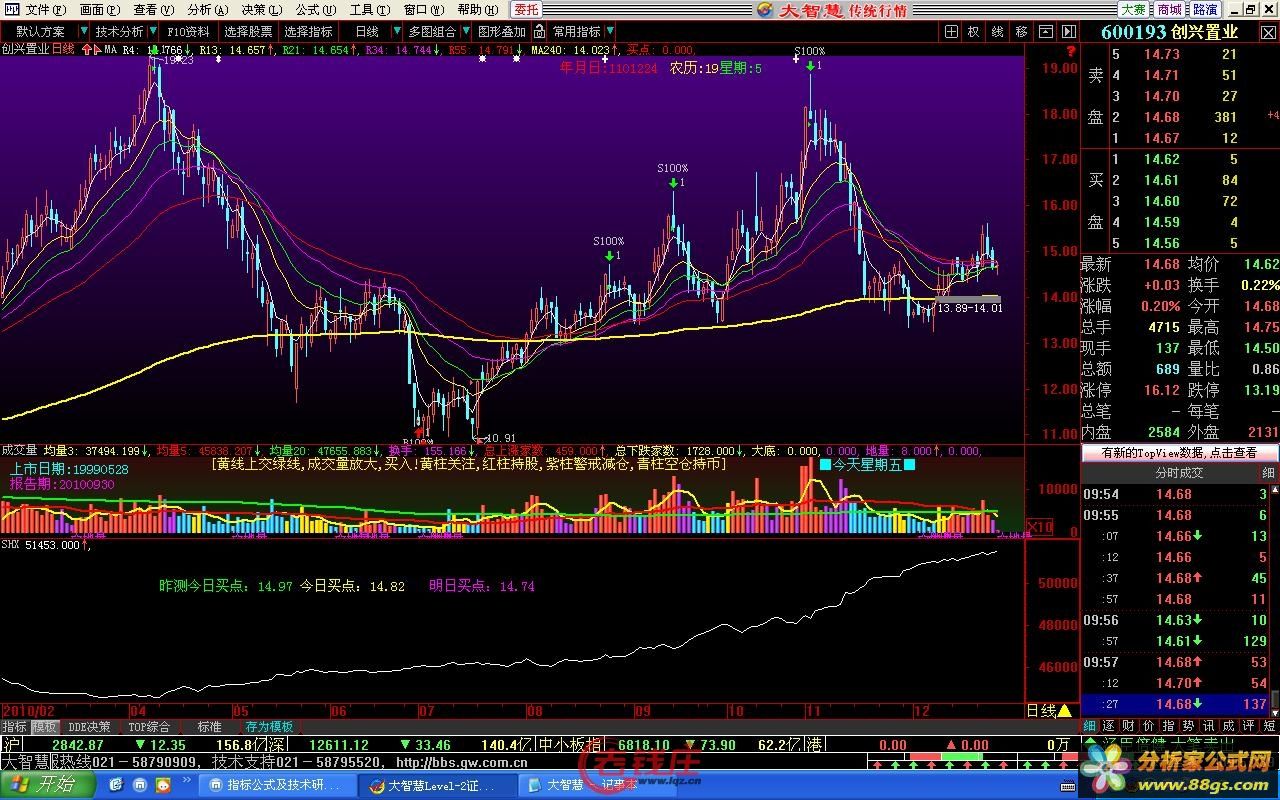
Task: Click the 大赛 button in title bar
Action: pyautogui.click(x=1133, y=9)
